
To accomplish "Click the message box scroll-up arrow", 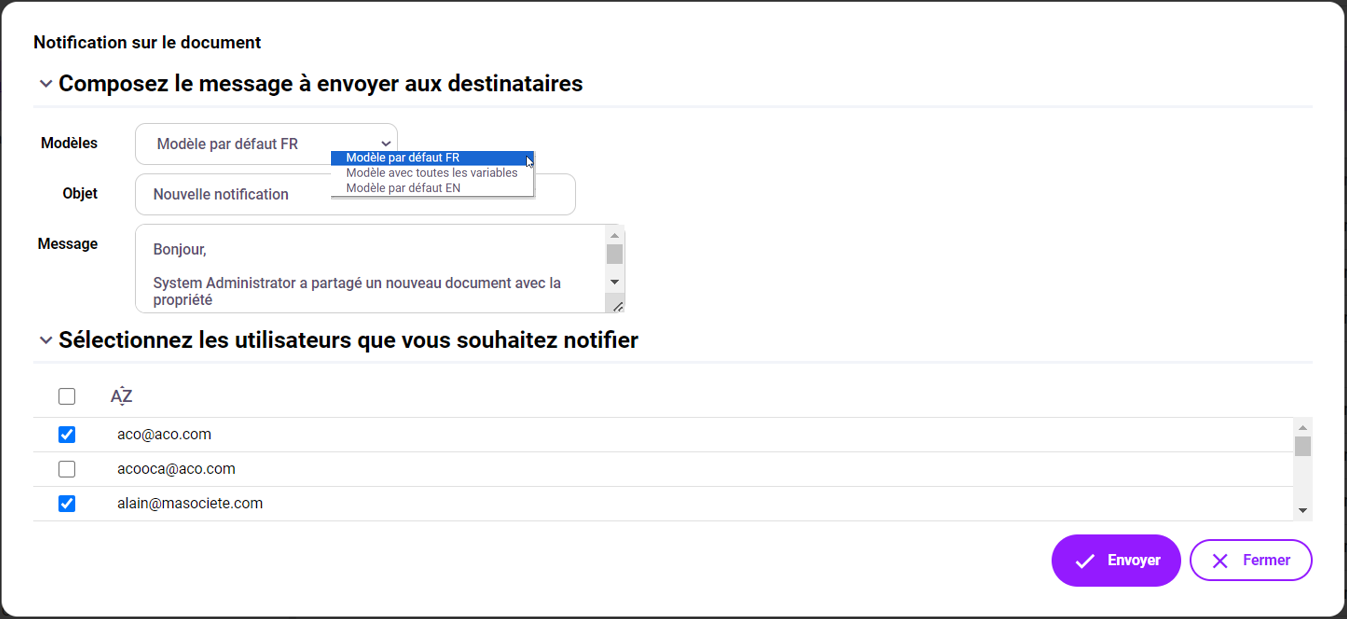I will click(615, 236).
